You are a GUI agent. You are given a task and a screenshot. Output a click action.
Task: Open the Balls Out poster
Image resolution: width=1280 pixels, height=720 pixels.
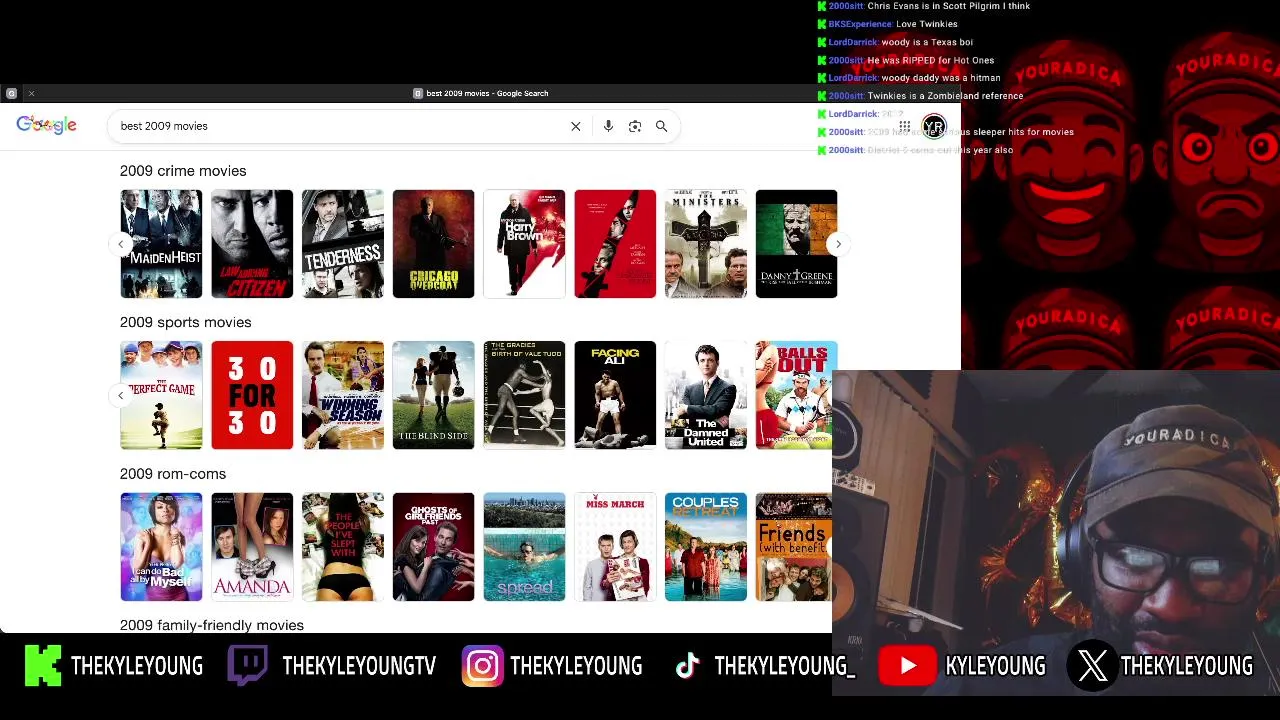(x=794, y=395)
